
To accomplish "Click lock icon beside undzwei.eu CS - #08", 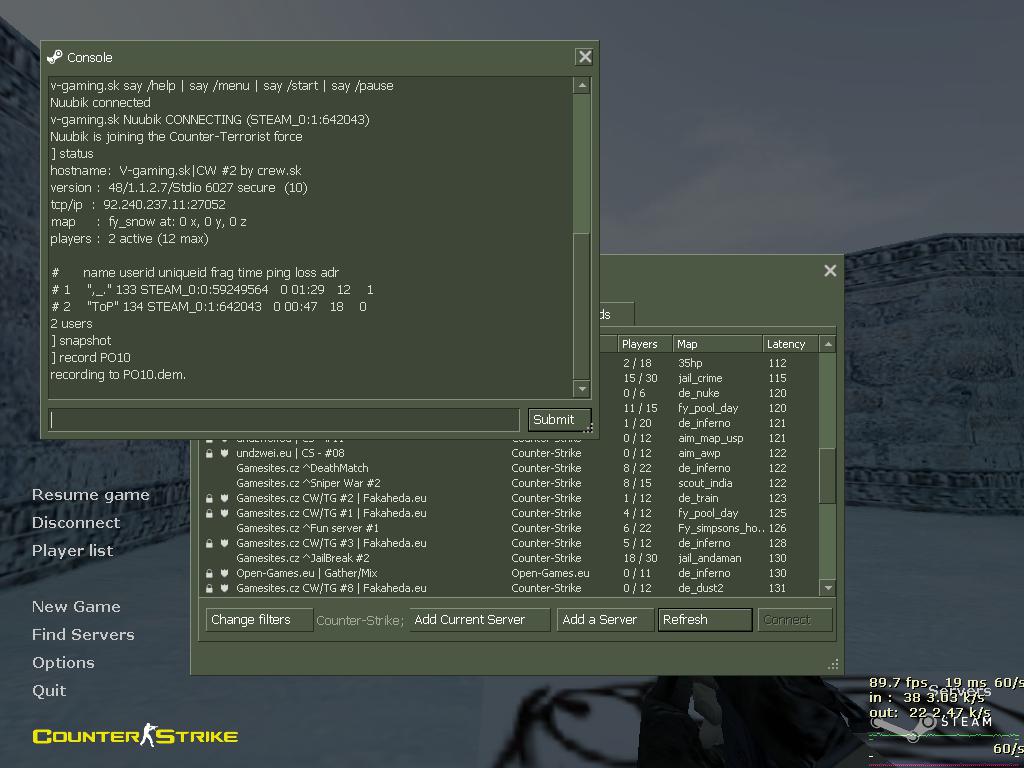I will 210,453.
